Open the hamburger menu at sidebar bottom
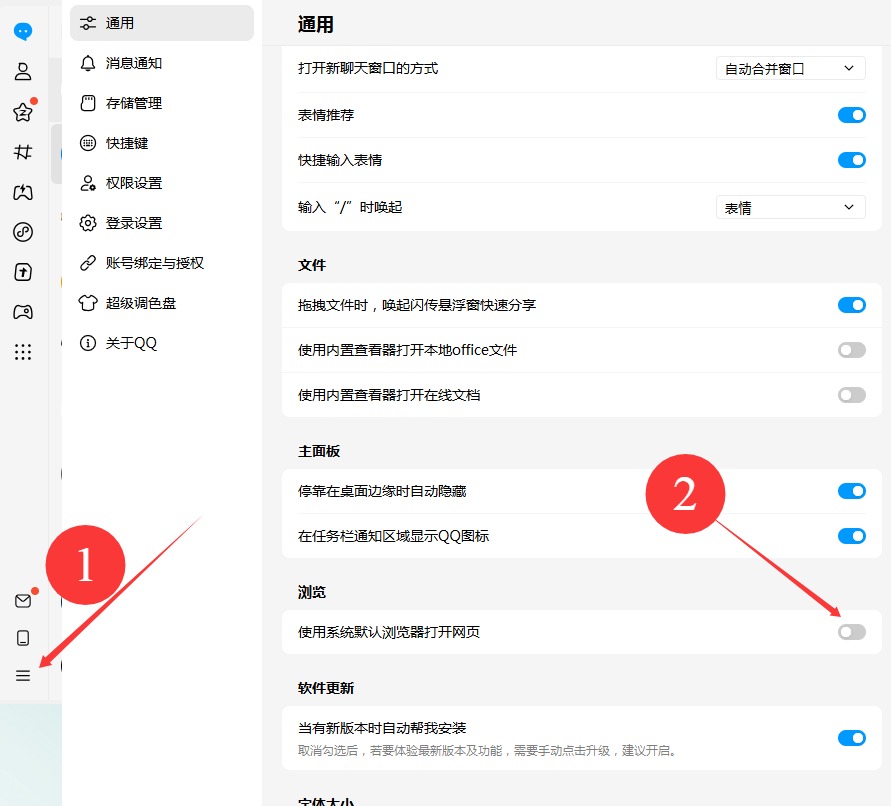This screenshot has width=891, height=806. pyautogui.click(x=23, y=676)
